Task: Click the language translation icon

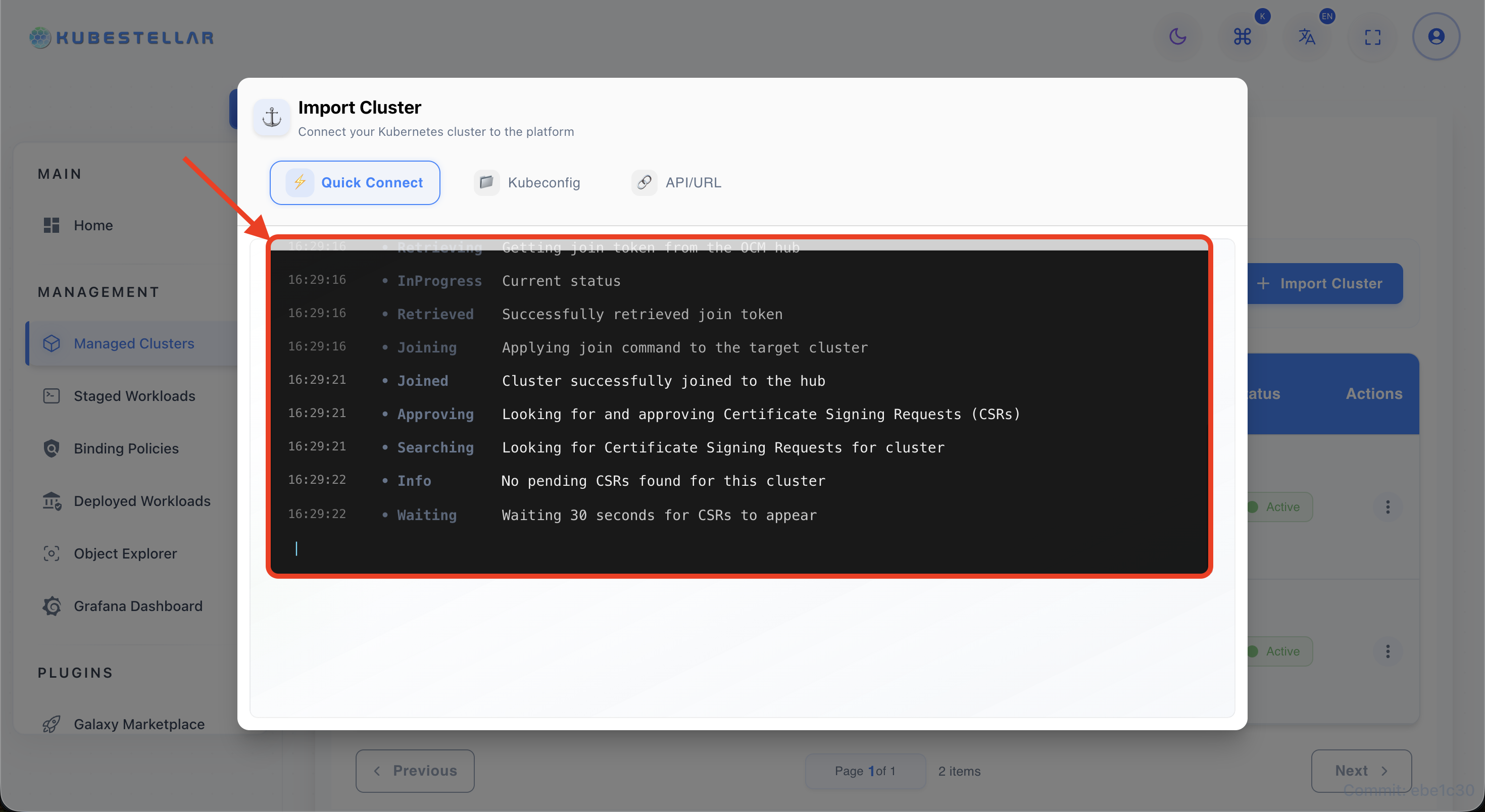Action: tap(1307, 36)
